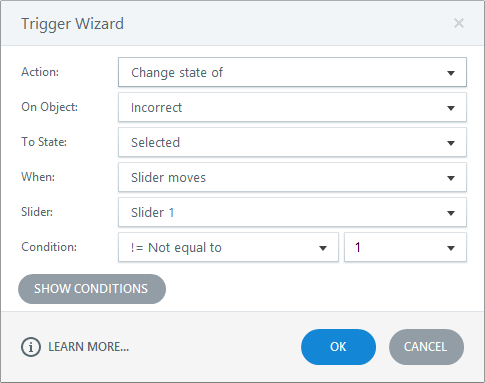The height and width of the screenshot is (383, 485).
Task: Select the condition value field showing 1
Action: point(405,247)
